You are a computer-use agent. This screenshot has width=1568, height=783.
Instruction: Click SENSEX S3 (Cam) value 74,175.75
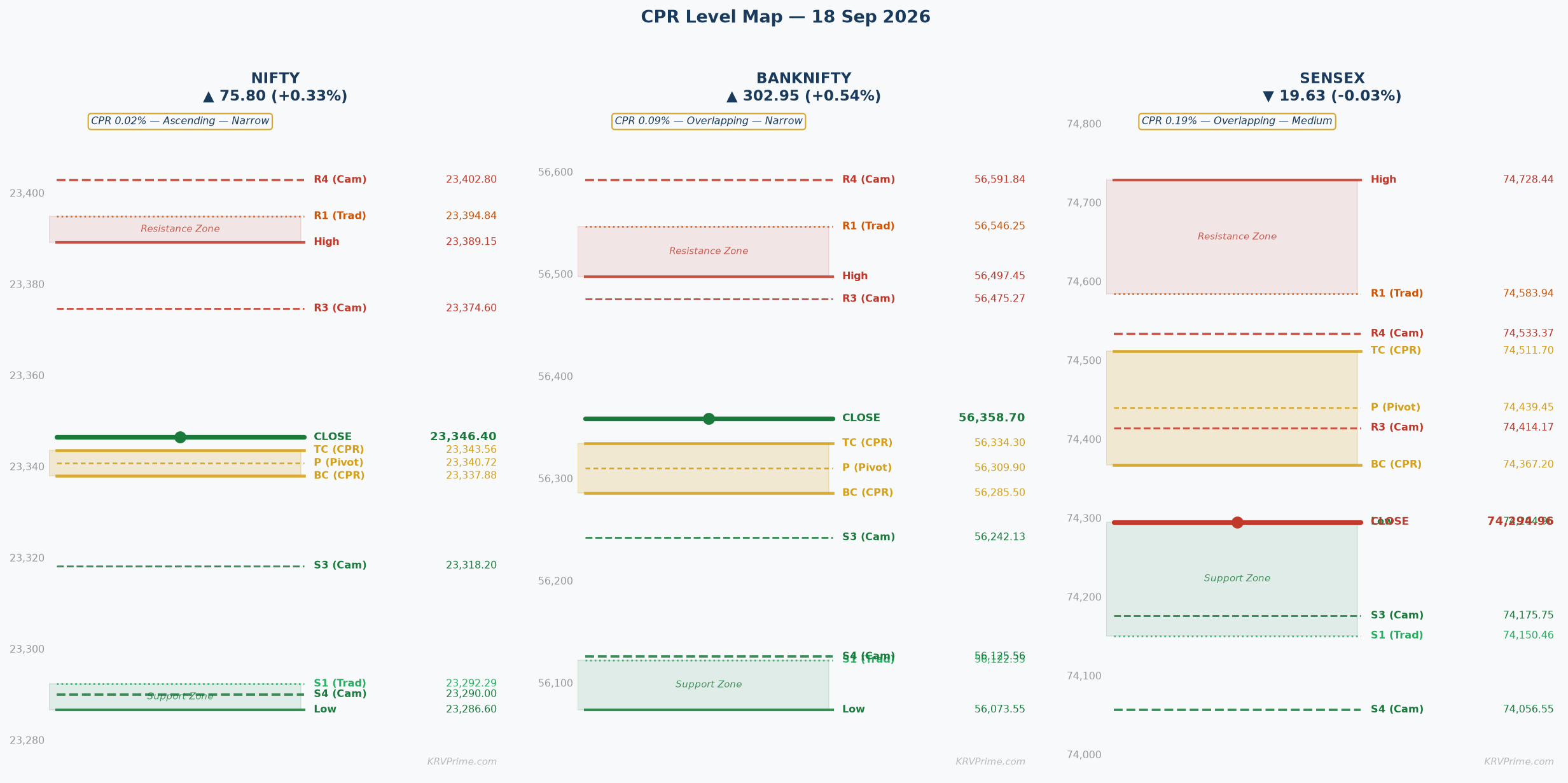click(1528, 616)
